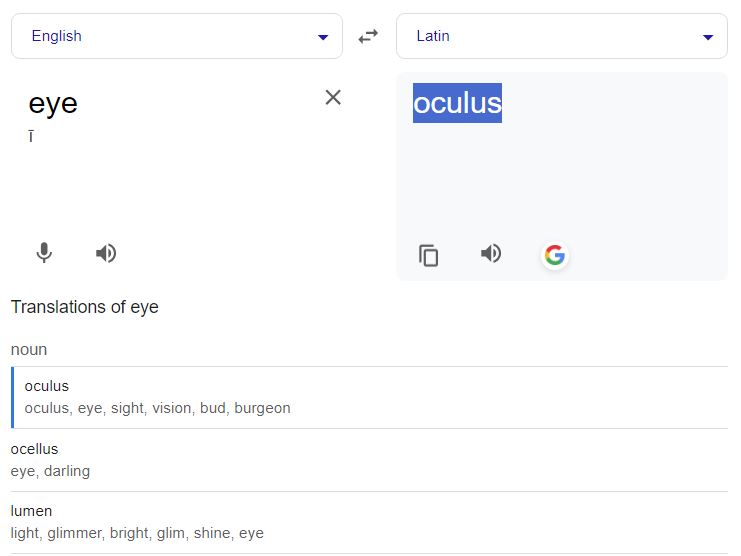
Task: Open the English source language dropdown
Action: click(x=176, y=36)
